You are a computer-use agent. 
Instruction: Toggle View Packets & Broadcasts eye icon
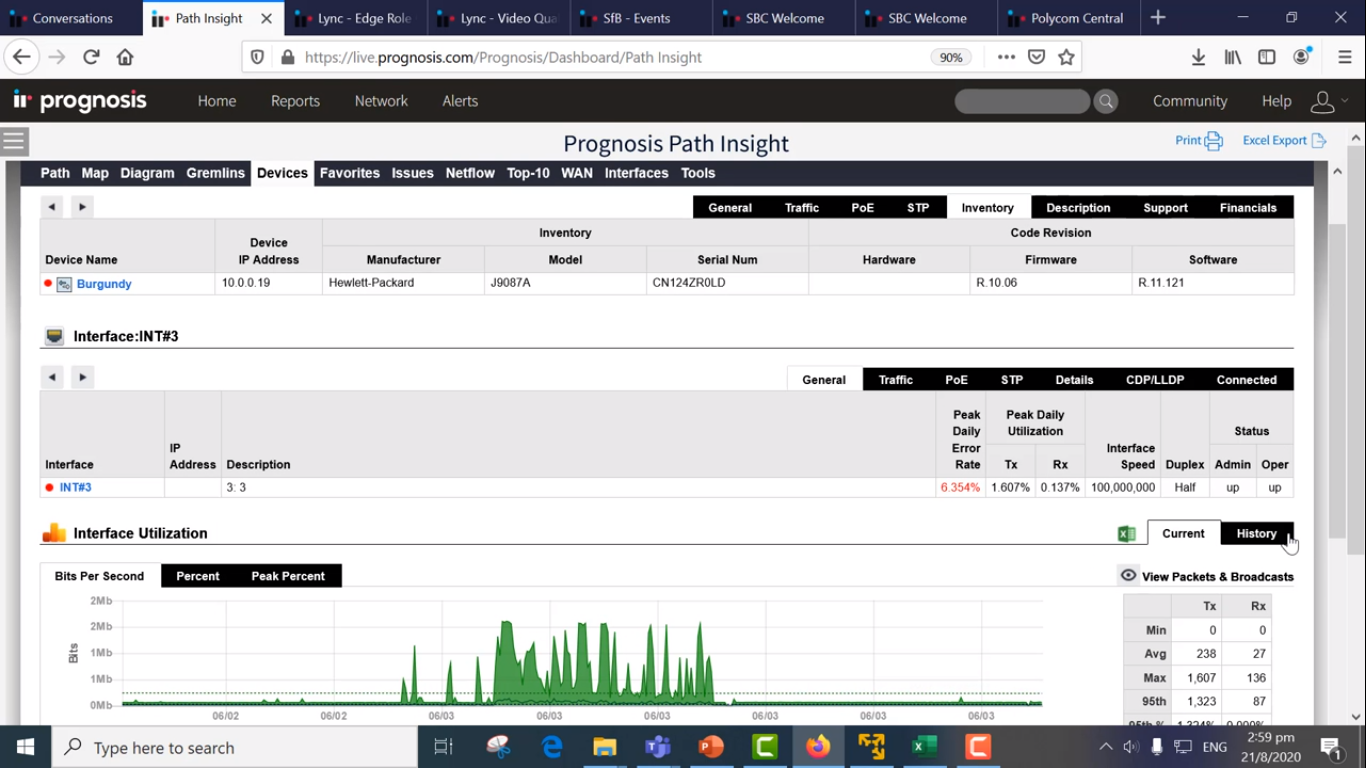coord(1128,576)
